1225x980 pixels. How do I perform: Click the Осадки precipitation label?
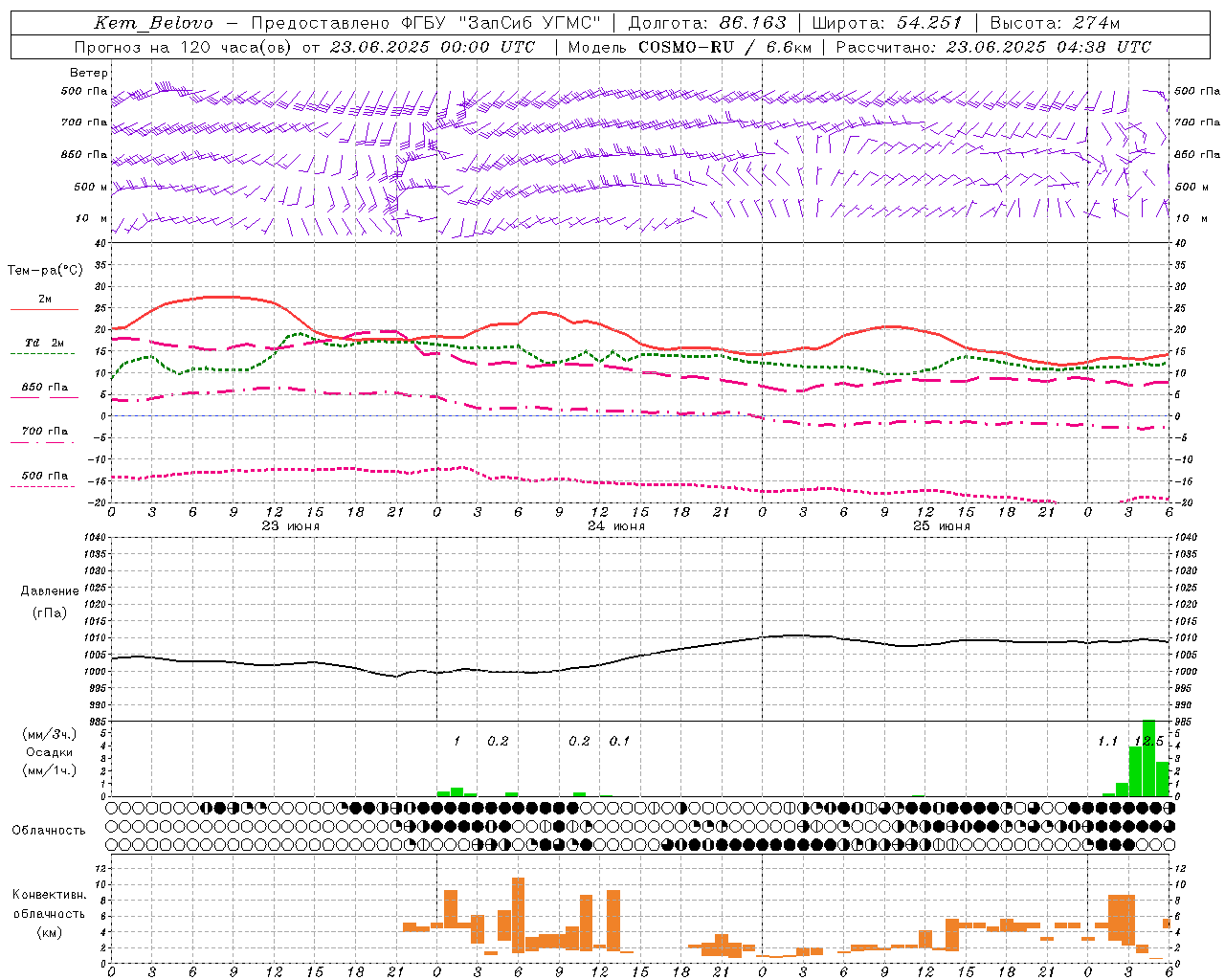click(x=49, y=752)
